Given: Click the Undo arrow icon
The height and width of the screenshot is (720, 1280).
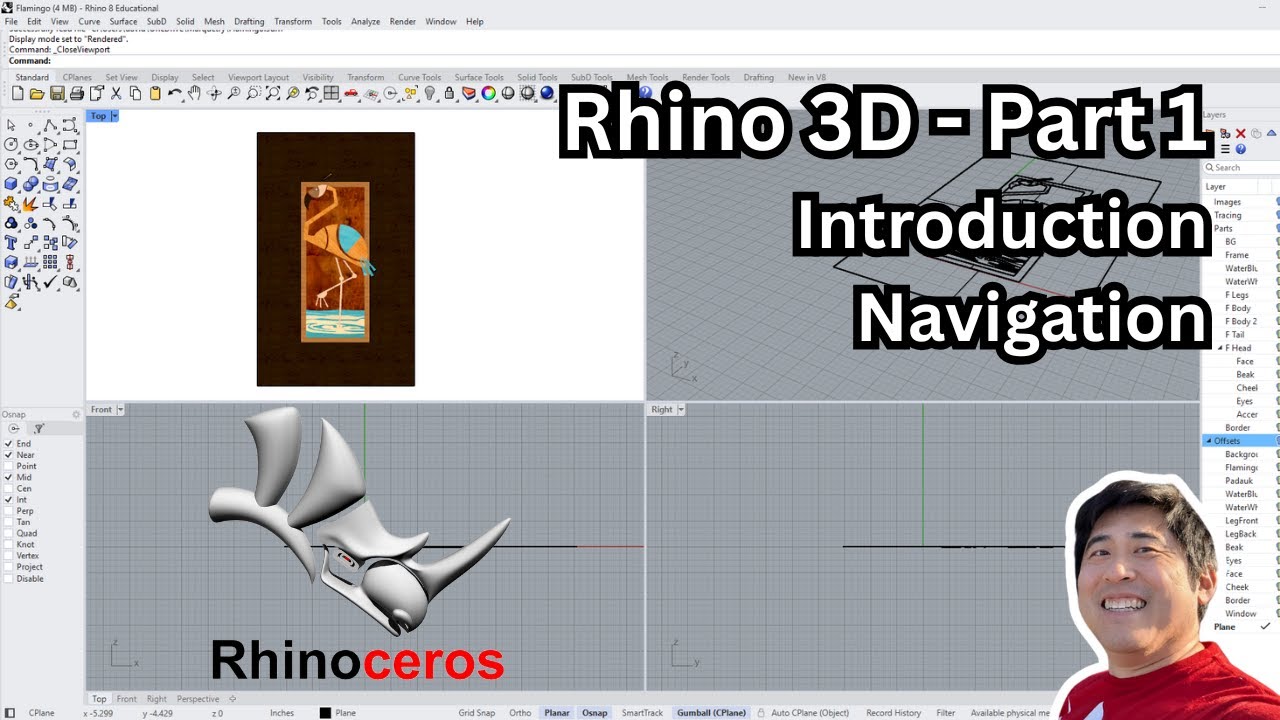Looking at the screenshot, I should (175, 93).
